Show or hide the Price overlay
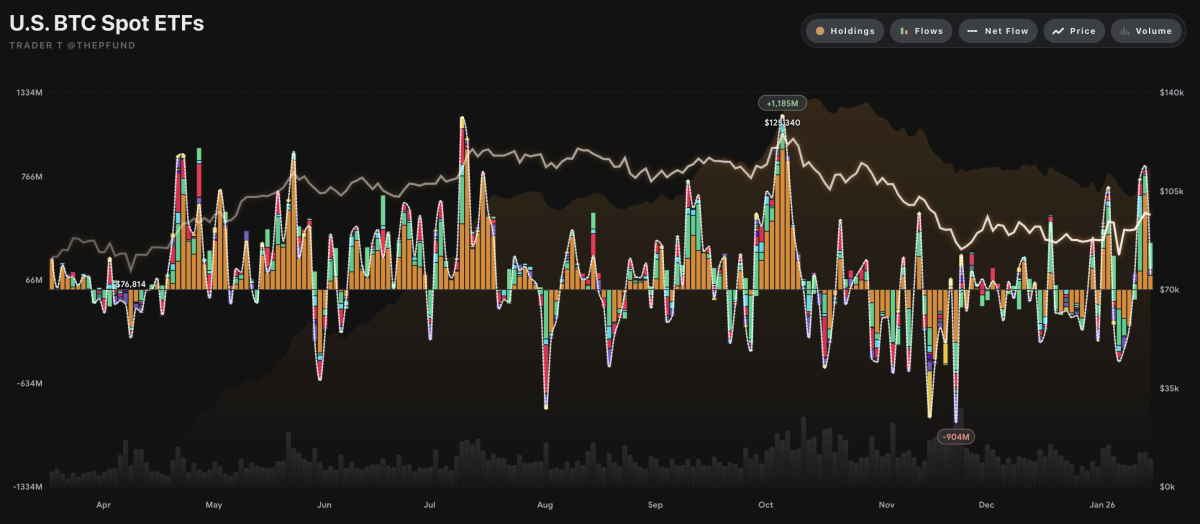This screenshot has width=1200, height=524. (x=1074, y=31)
